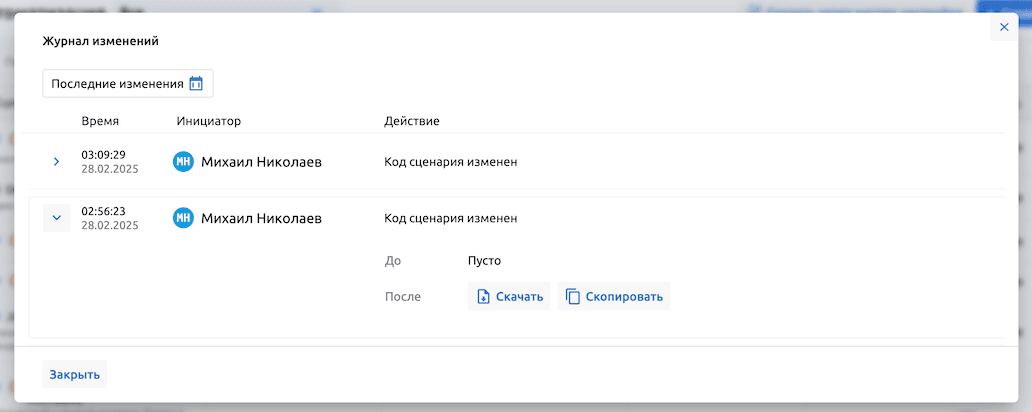Collapse the 02:56:23 change entry

click(56, 218)
